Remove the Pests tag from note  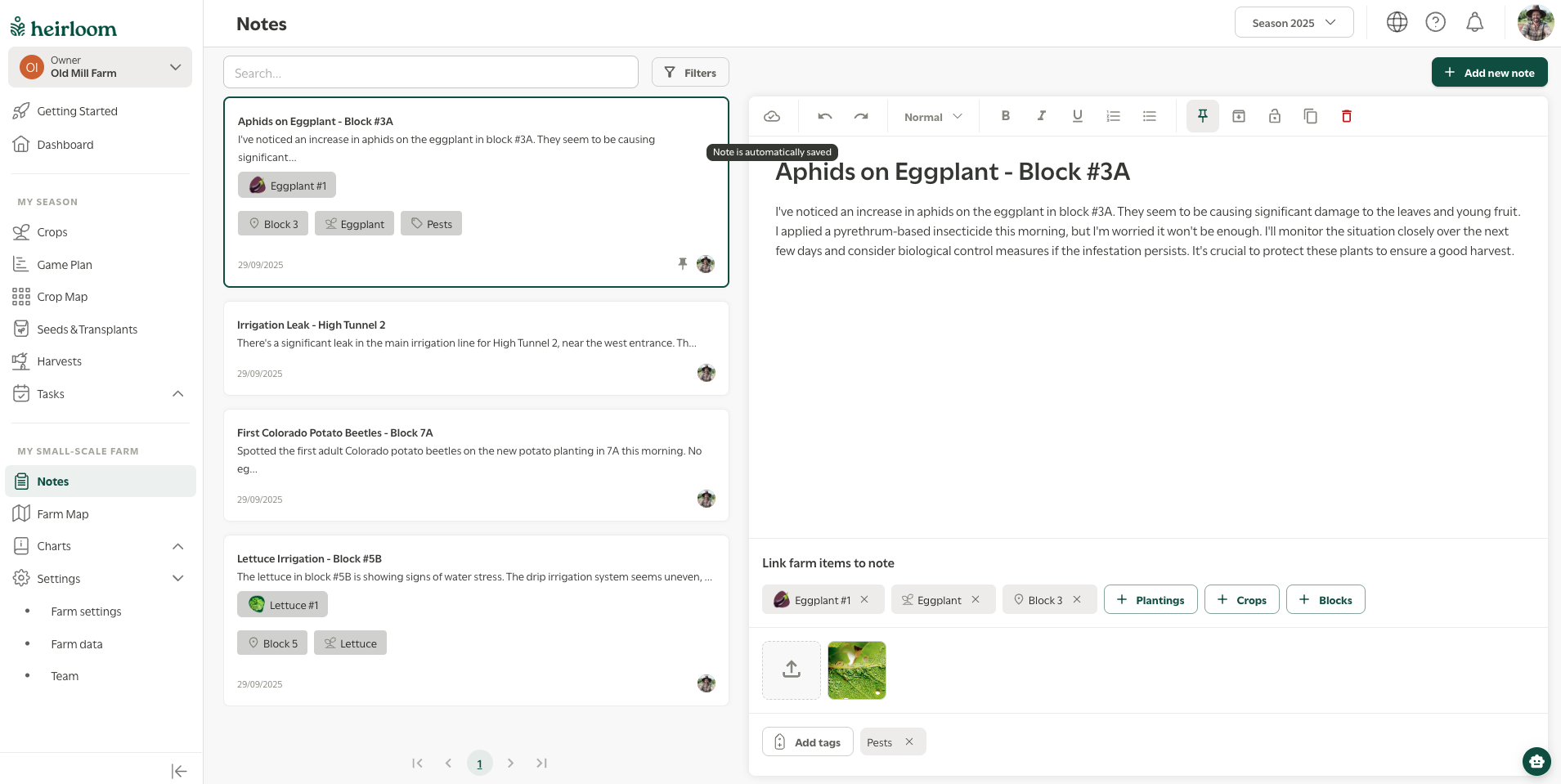click(908, 742)
